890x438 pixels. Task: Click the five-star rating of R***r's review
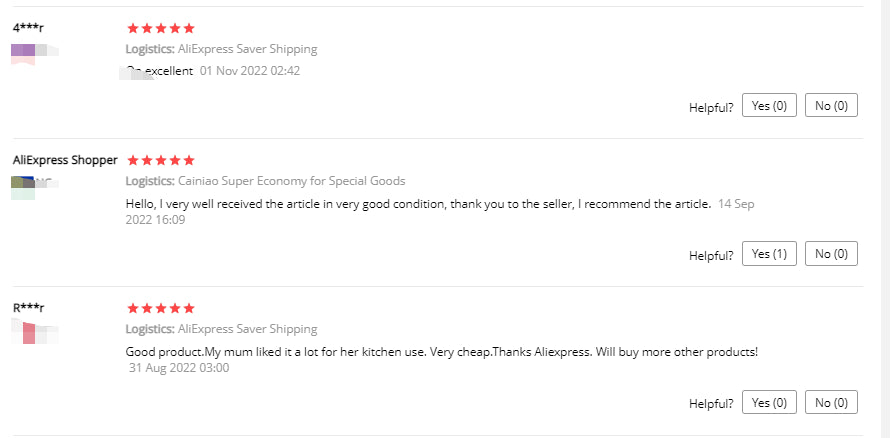pyautogui.click(x=161, y=308)
